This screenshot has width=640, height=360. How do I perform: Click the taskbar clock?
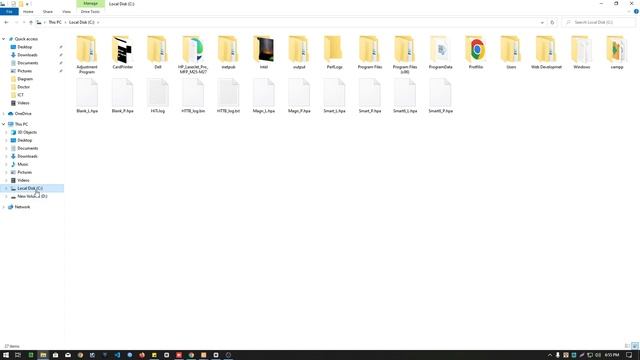[612, 355]
